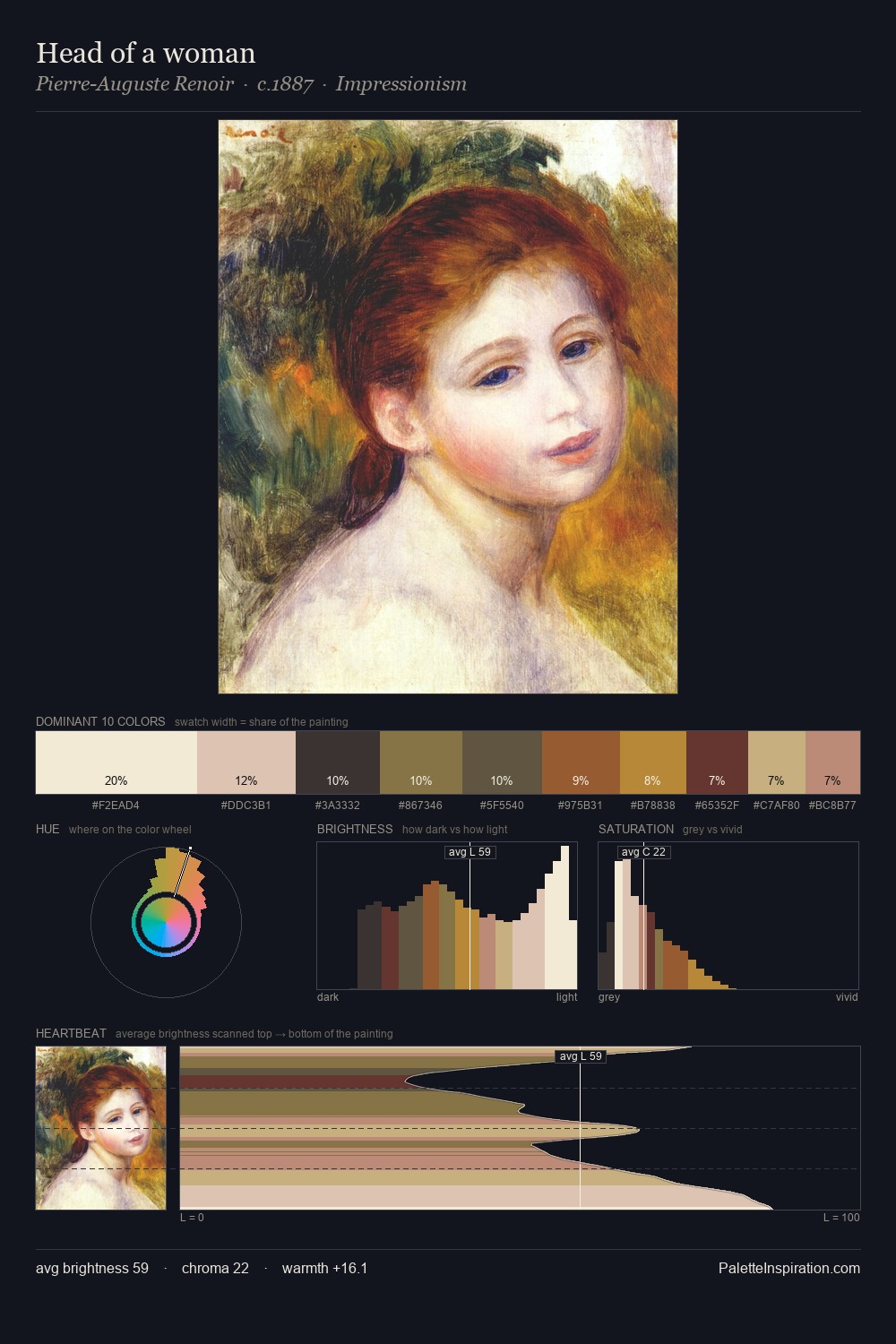896x1344 pixels.
Task: Click the 'chroma 22' footer stat
Action: click(x=215, y=1268)
